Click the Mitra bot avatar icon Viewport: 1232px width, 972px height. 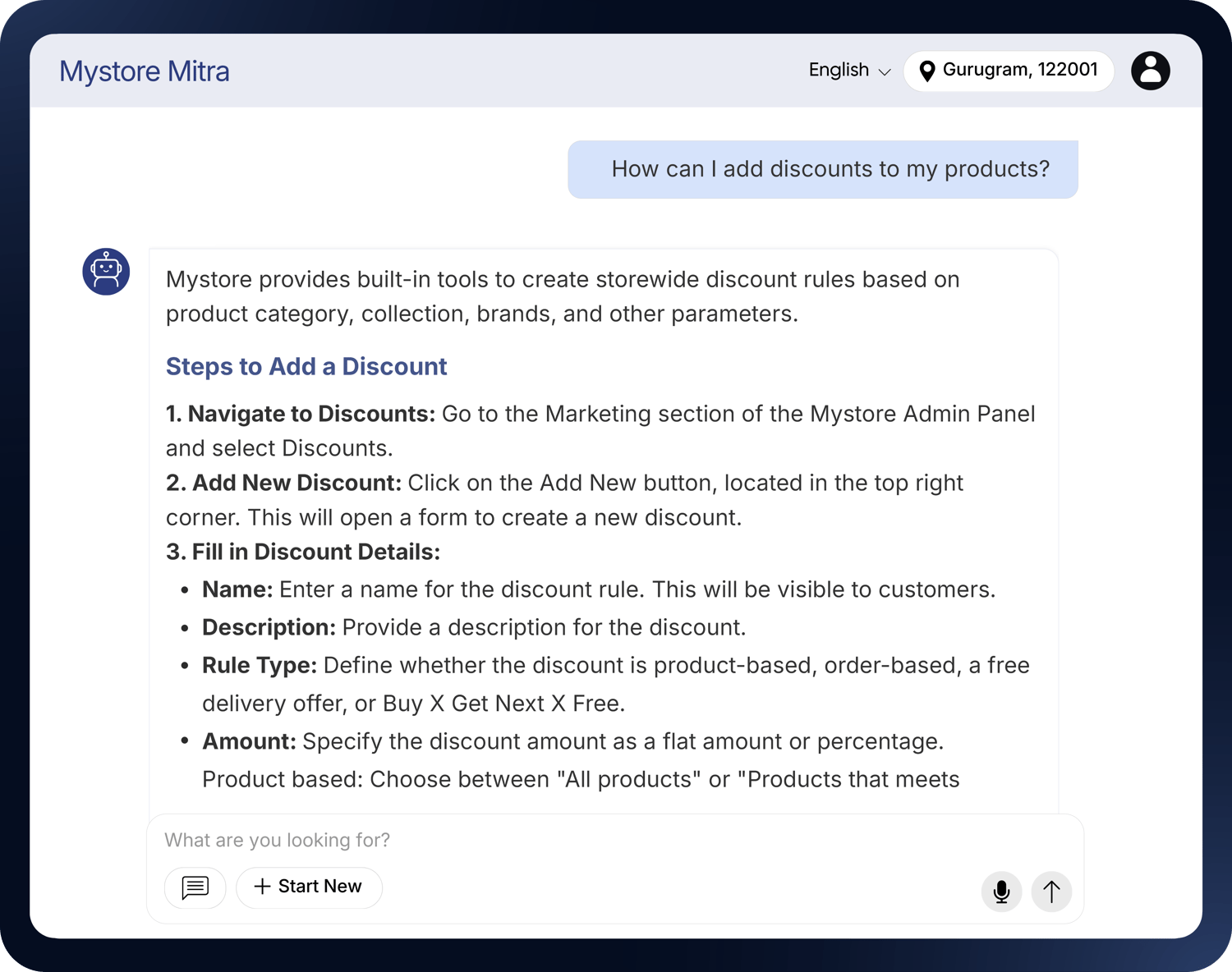pos(106,272)
